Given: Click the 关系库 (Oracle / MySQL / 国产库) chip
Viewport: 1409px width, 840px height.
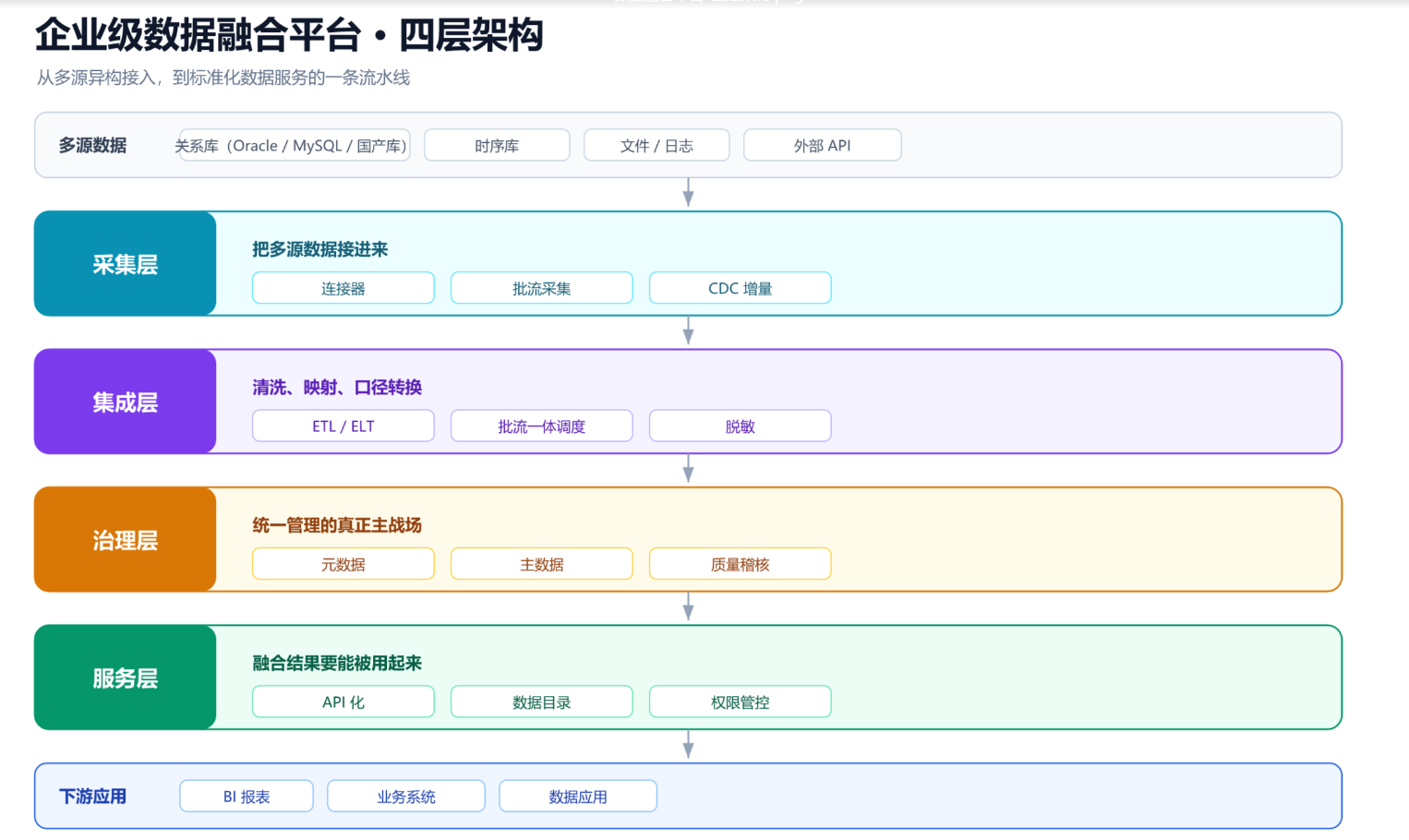Looking at the screenshot, I should pyautogui.click(x=295, y=146).
